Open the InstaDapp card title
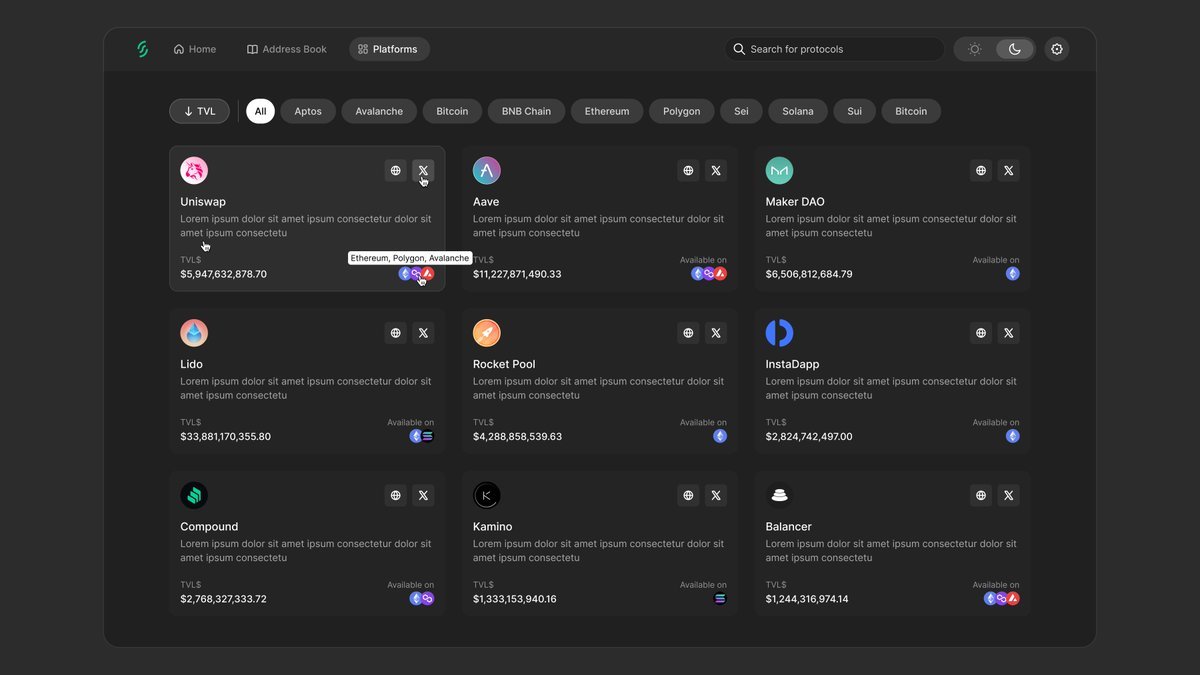 pyautogui.click(x=792, y=364)
